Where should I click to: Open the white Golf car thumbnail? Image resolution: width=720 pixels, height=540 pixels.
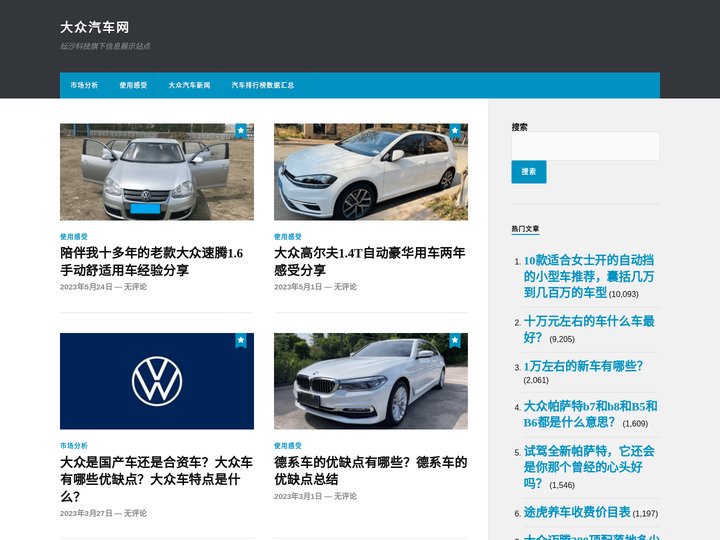coord(371,172)
